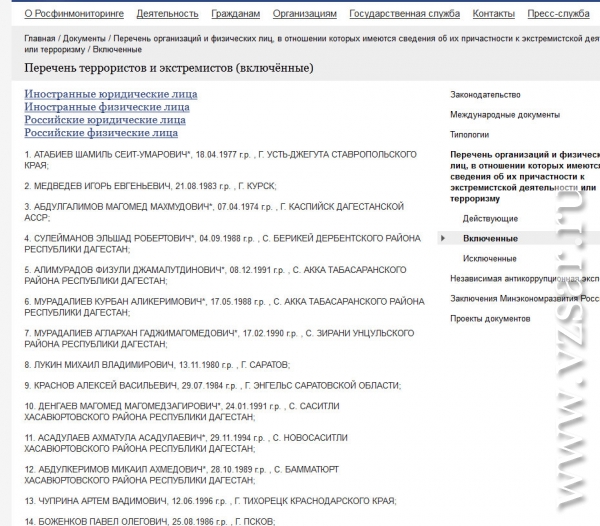Image resolution: width=600 pixels, height=526 pixels.
Task: Select Законодательство in the sidebar
Action: pyautogui.click(x=485, y=95)
